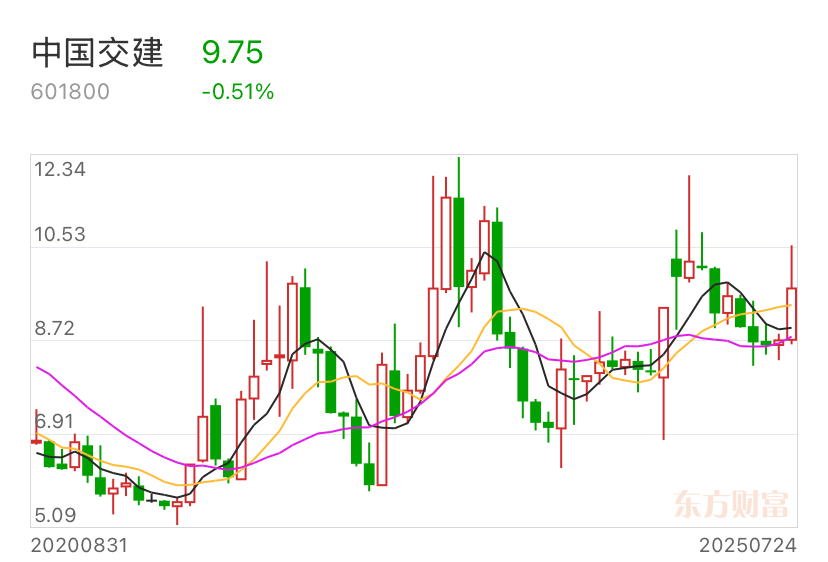Click the 6.91 price axis label

click(x=54, y=422)
